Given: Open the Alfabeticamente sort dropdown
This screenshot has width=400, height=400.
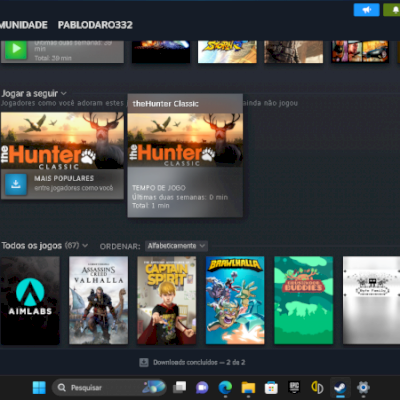Looking at the screenshot, I should point(176,246).
